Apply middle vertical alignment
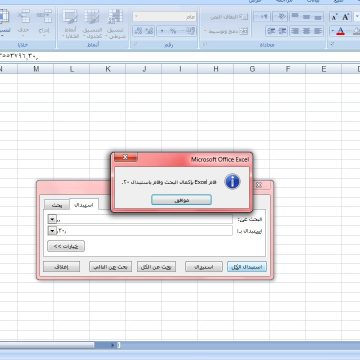 coord(306,16)
